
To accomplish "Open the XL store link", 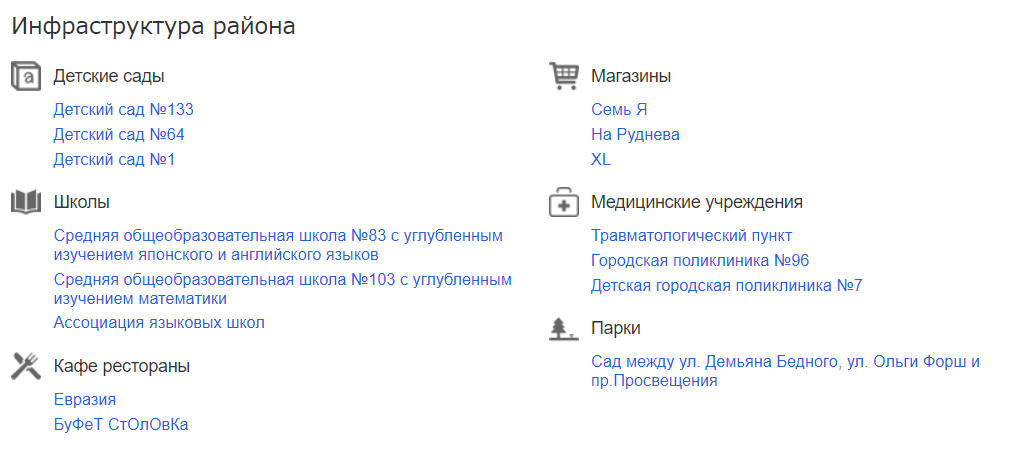I will tap(601, 160).
